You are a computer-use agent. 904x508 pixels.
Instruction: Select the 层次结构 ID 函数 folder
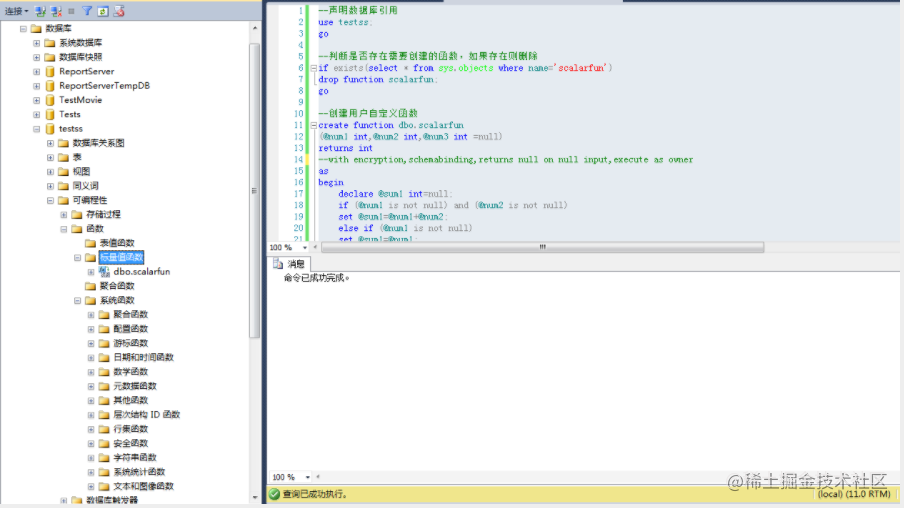[x=146, y=415]
